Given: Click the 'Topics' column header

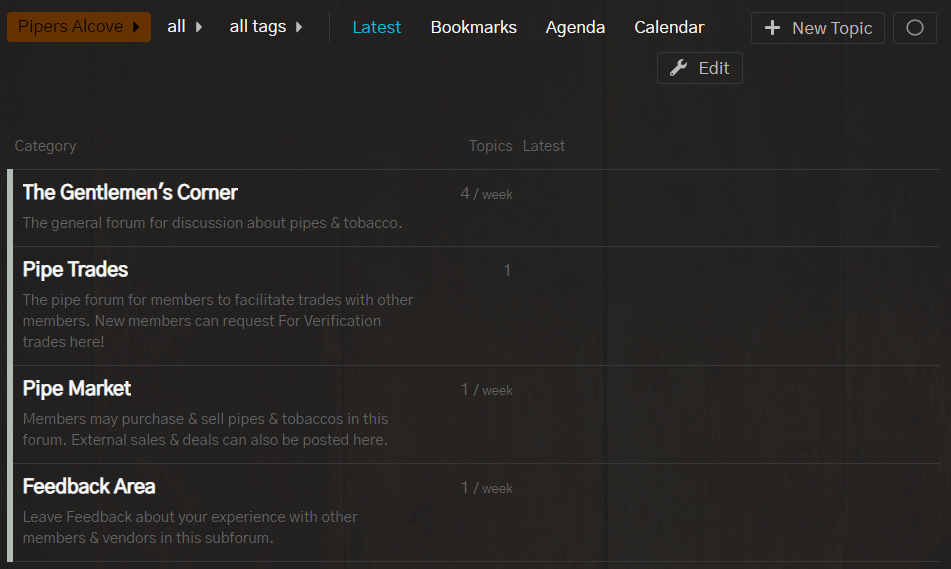Looking at the screenshot, I should 490,146.
